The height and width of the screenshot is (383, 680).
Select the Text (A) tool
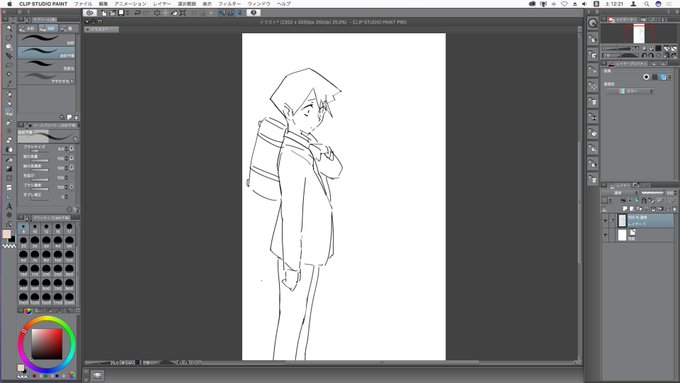pos(9,206)
